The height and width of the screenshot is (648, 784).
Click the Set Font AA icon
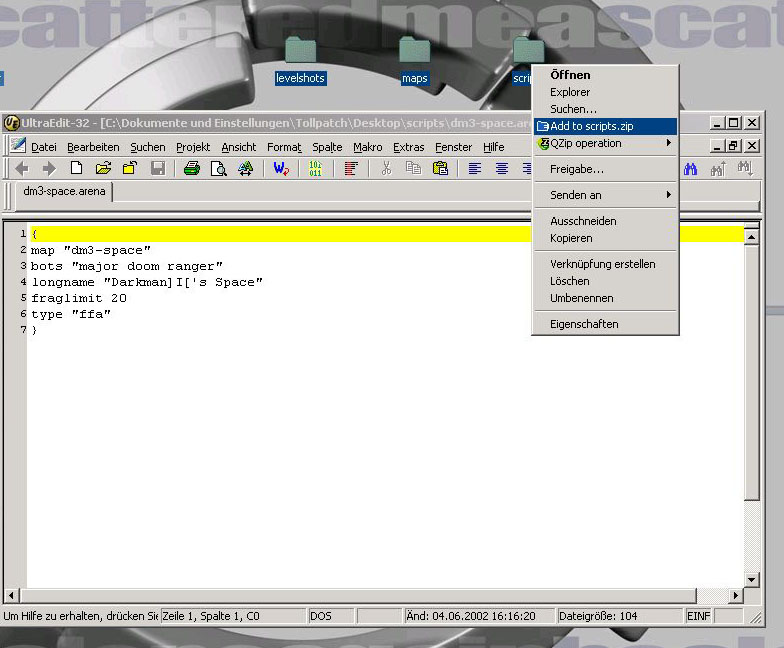pyautogui.click(x=245, y=168)
